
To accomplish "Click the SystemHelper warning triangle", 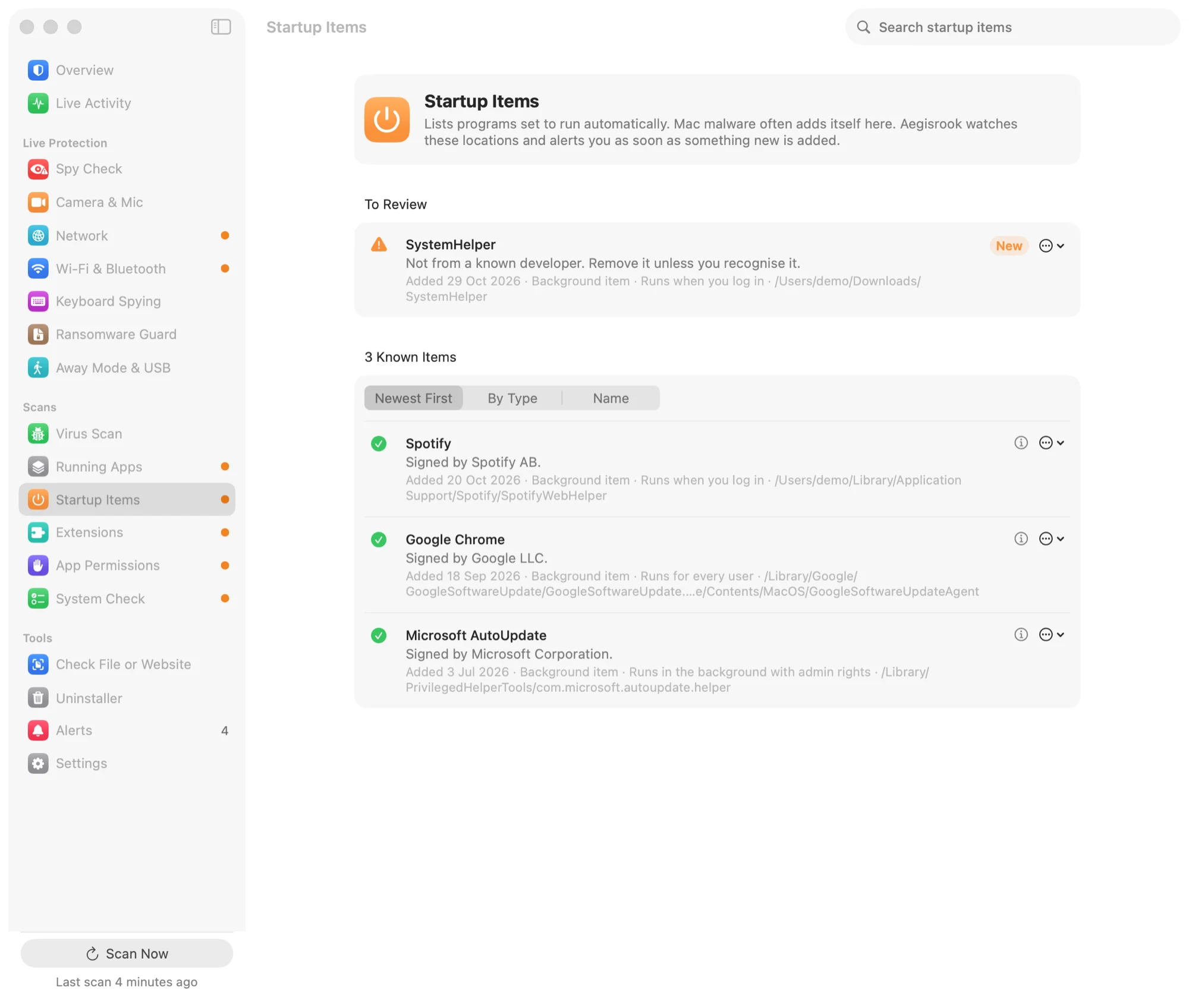I will coord(379,244).
